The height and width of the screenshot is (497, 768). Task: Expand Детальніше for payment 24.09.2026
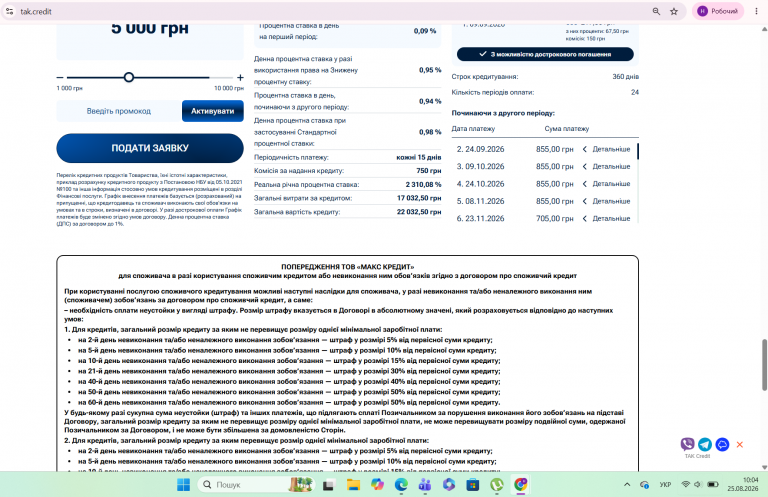pos(606,149)
